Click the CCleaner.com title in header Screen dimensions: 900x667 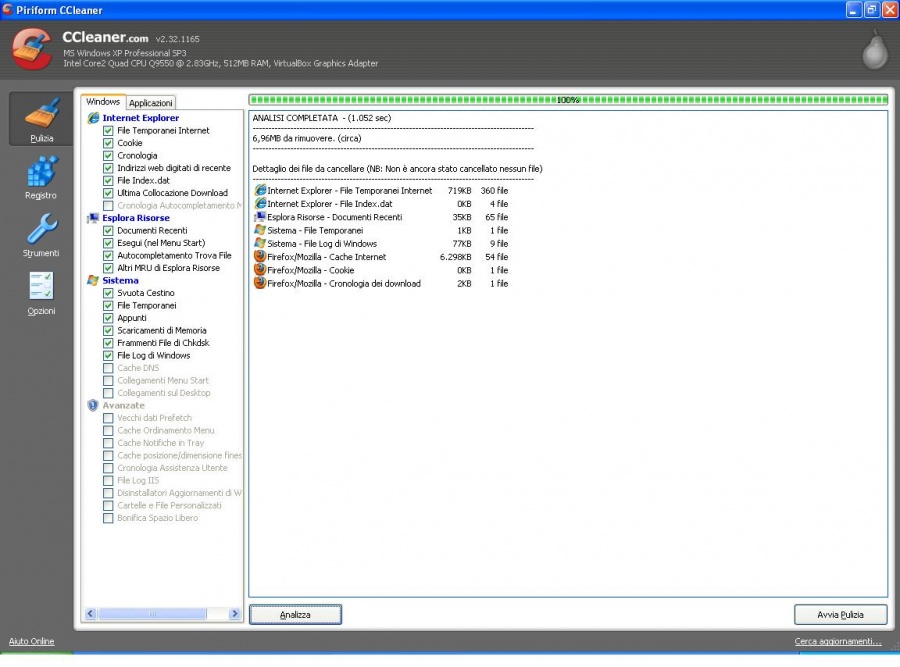[x=105, y=37]
